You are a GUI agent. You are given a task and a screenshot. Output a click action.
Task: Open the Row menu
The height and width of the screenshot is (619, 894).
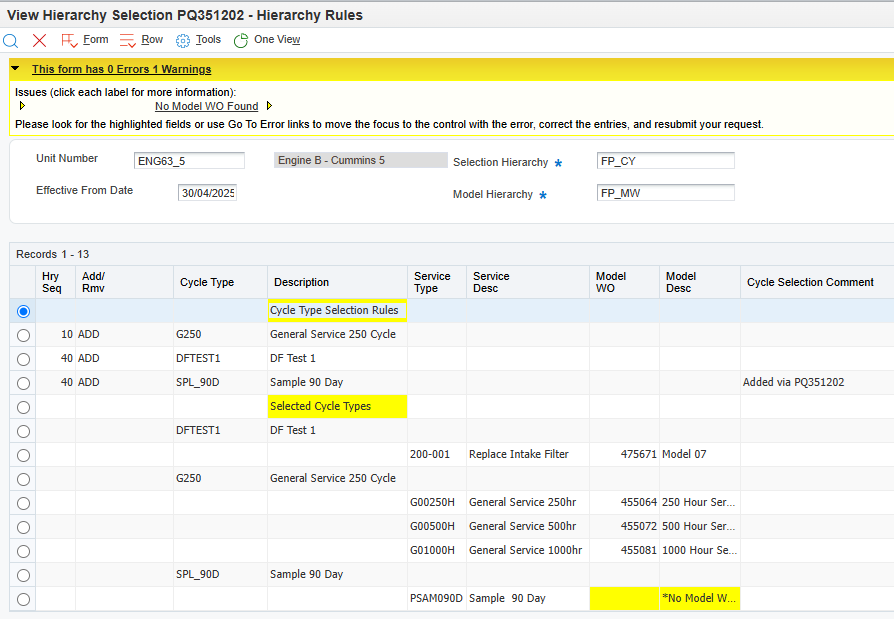coord(152,40)
